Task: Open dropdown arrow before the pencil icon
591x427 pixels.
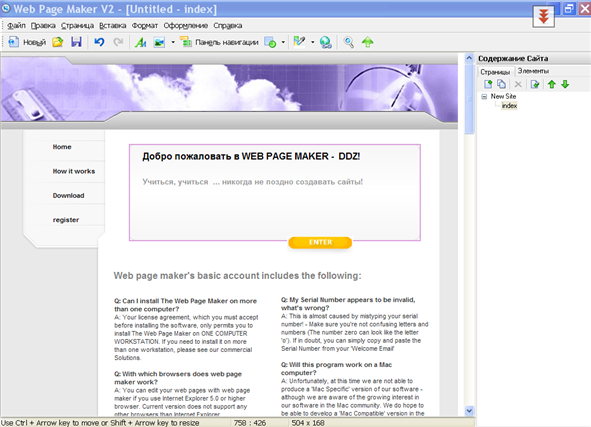Action: (283, 42)
